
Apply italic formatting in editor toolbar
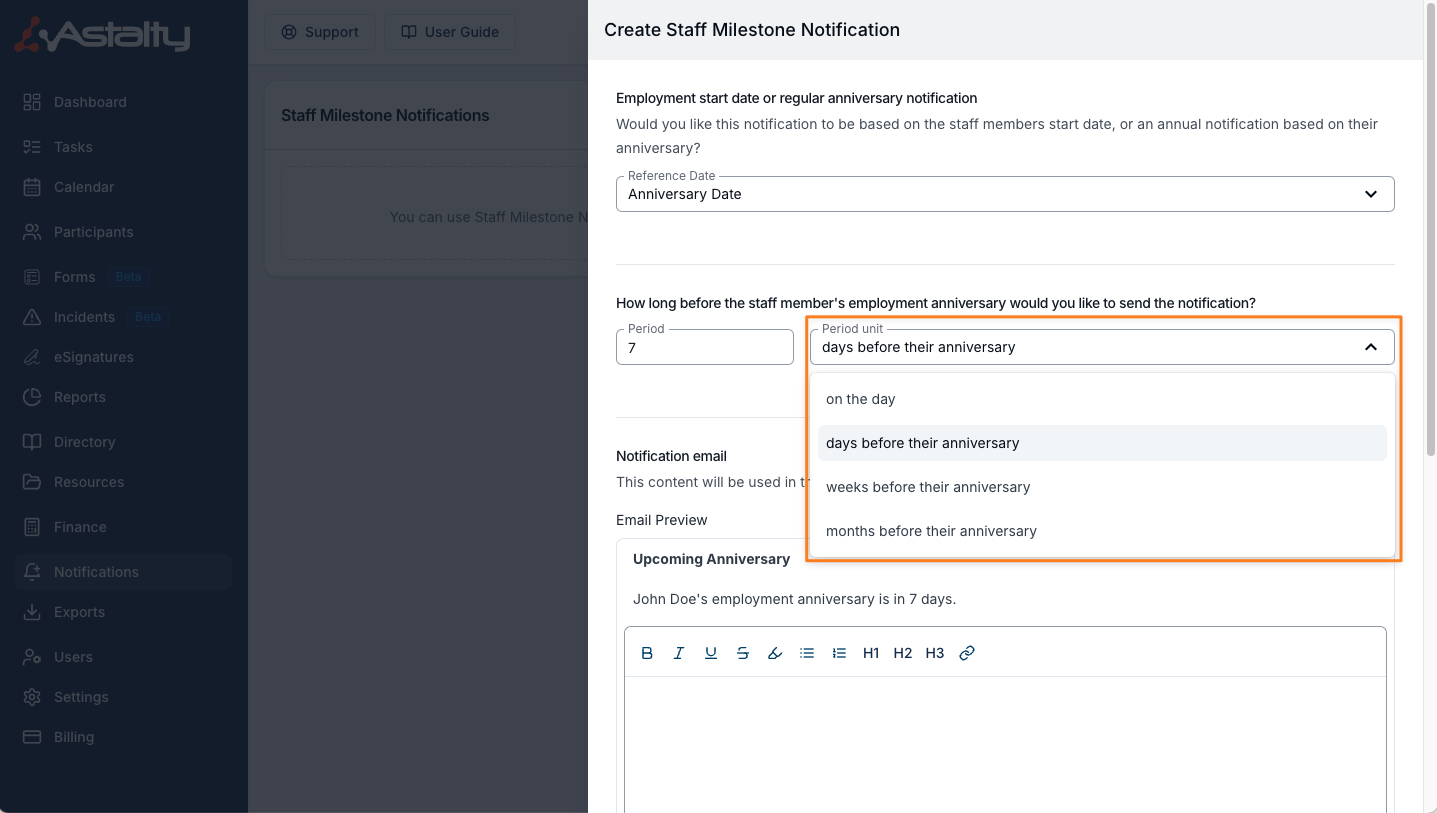[679, 653]
